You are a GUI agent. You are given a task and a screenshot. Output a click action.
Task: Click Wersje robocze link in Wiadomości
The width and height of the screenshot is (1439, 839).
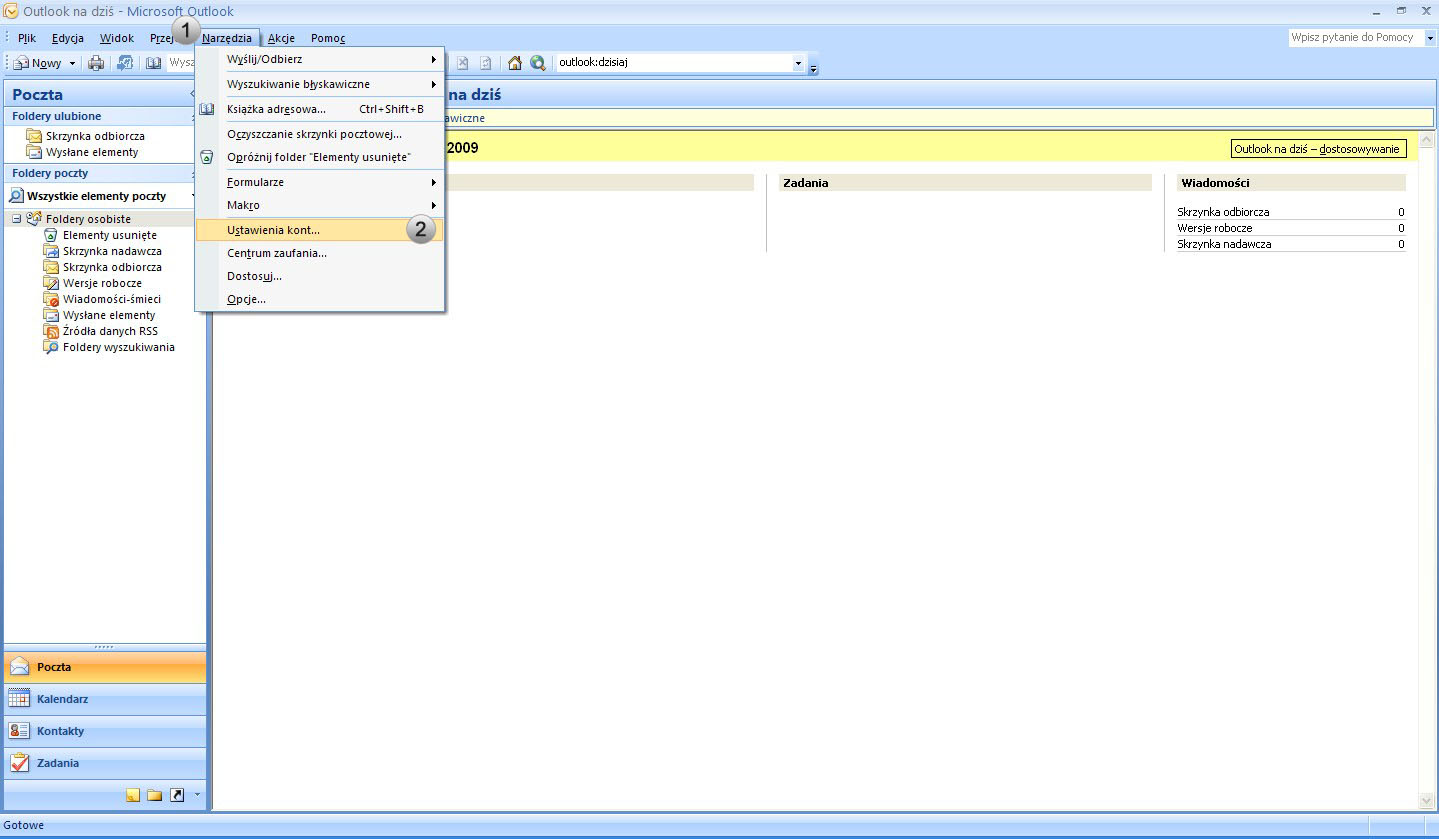(x=1214, y=228)
